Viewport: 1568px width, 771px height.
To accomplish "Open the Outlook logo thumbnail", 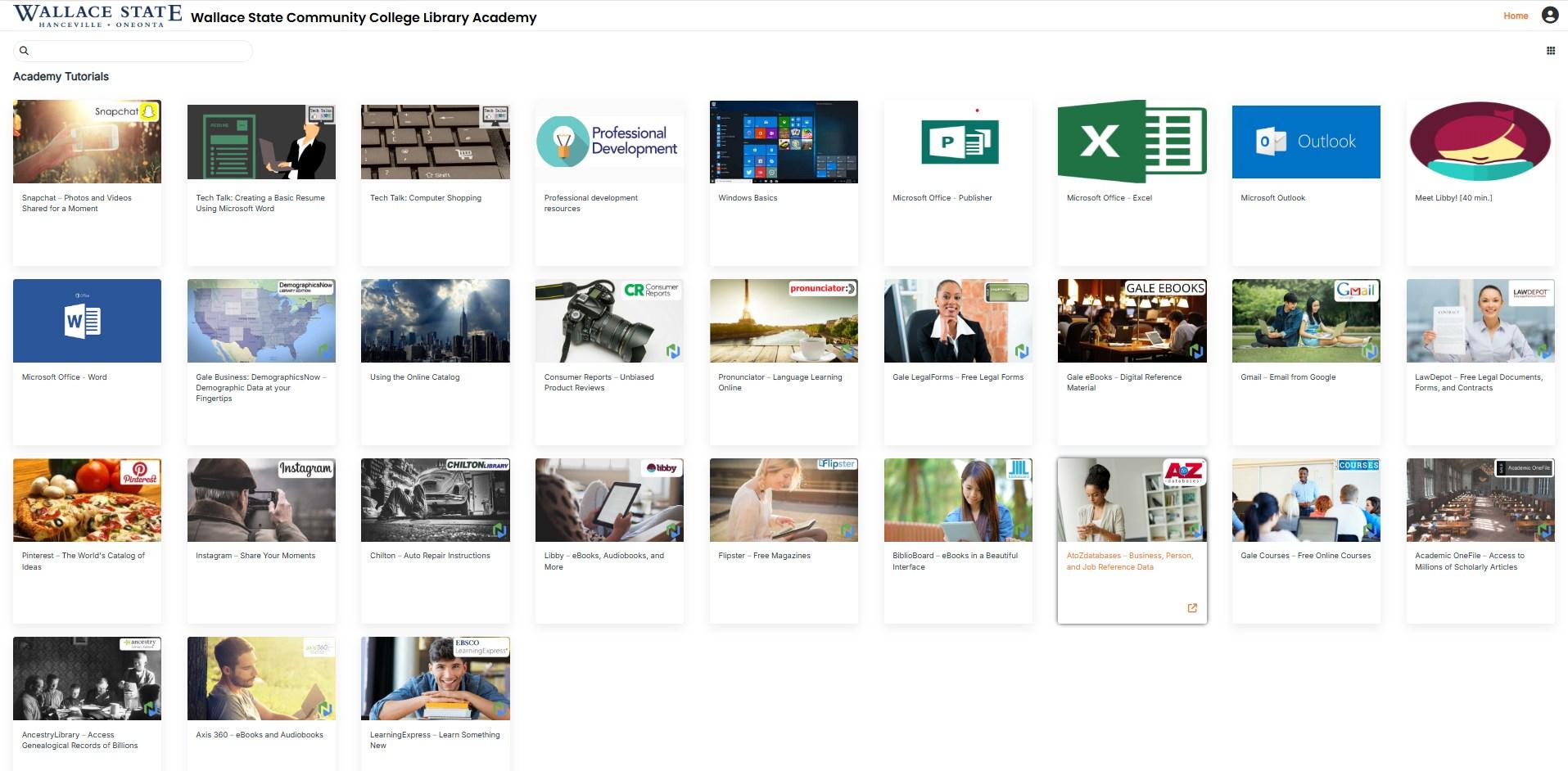I will 1306,142.
